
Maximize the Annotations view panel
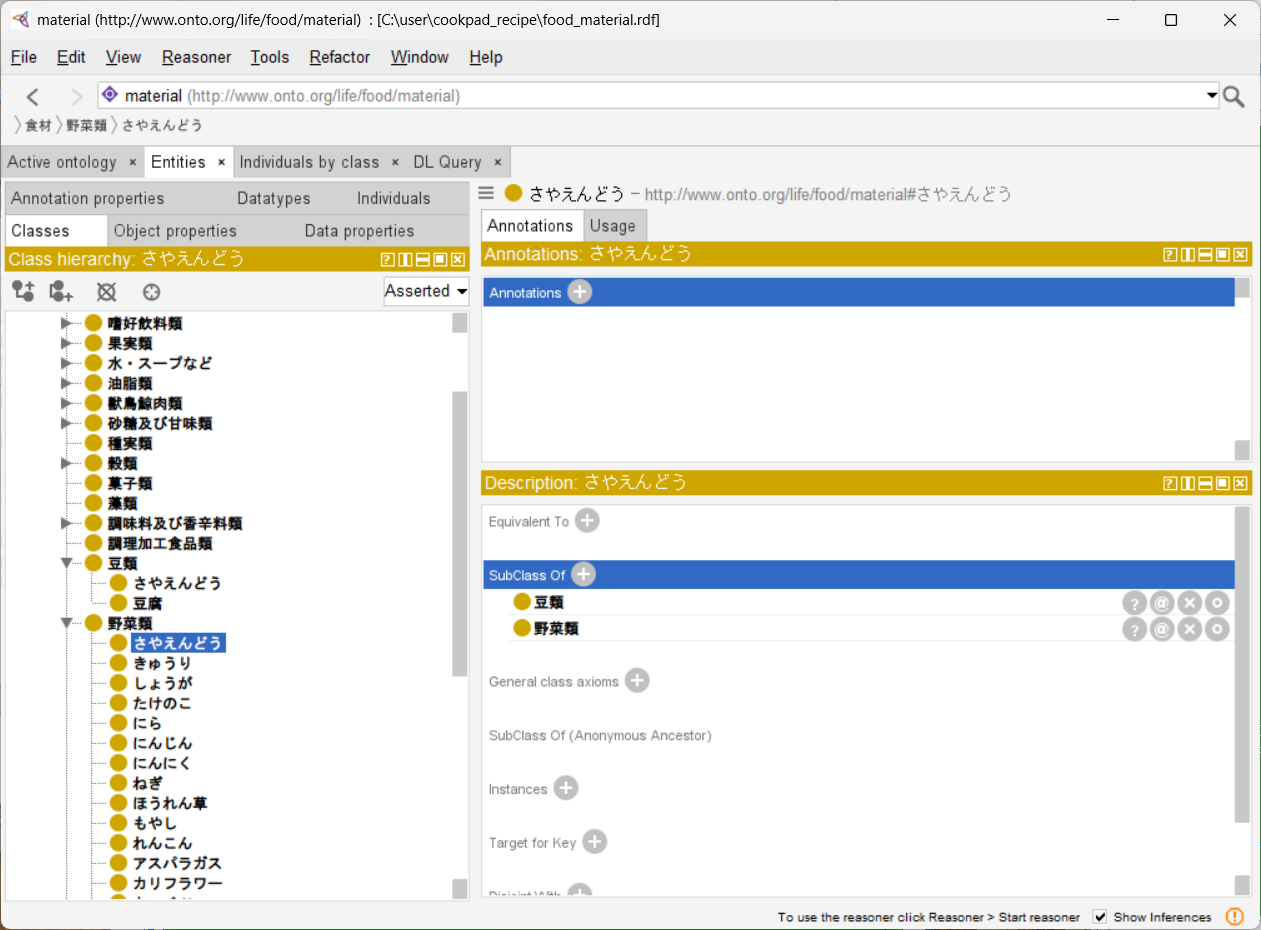click(1222, 255)
